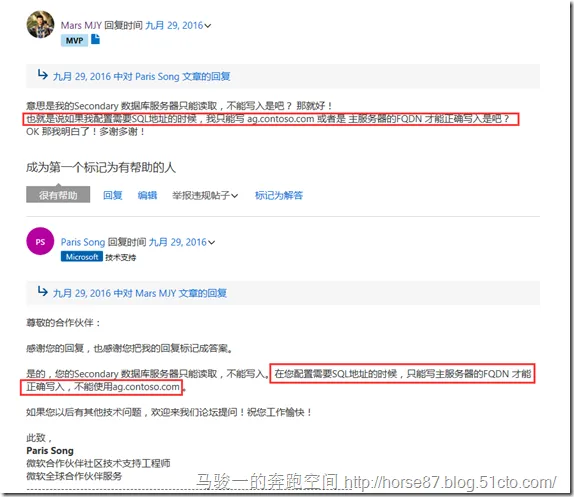Click reply arrow icon before Paris Song reference

click(42, 75)
